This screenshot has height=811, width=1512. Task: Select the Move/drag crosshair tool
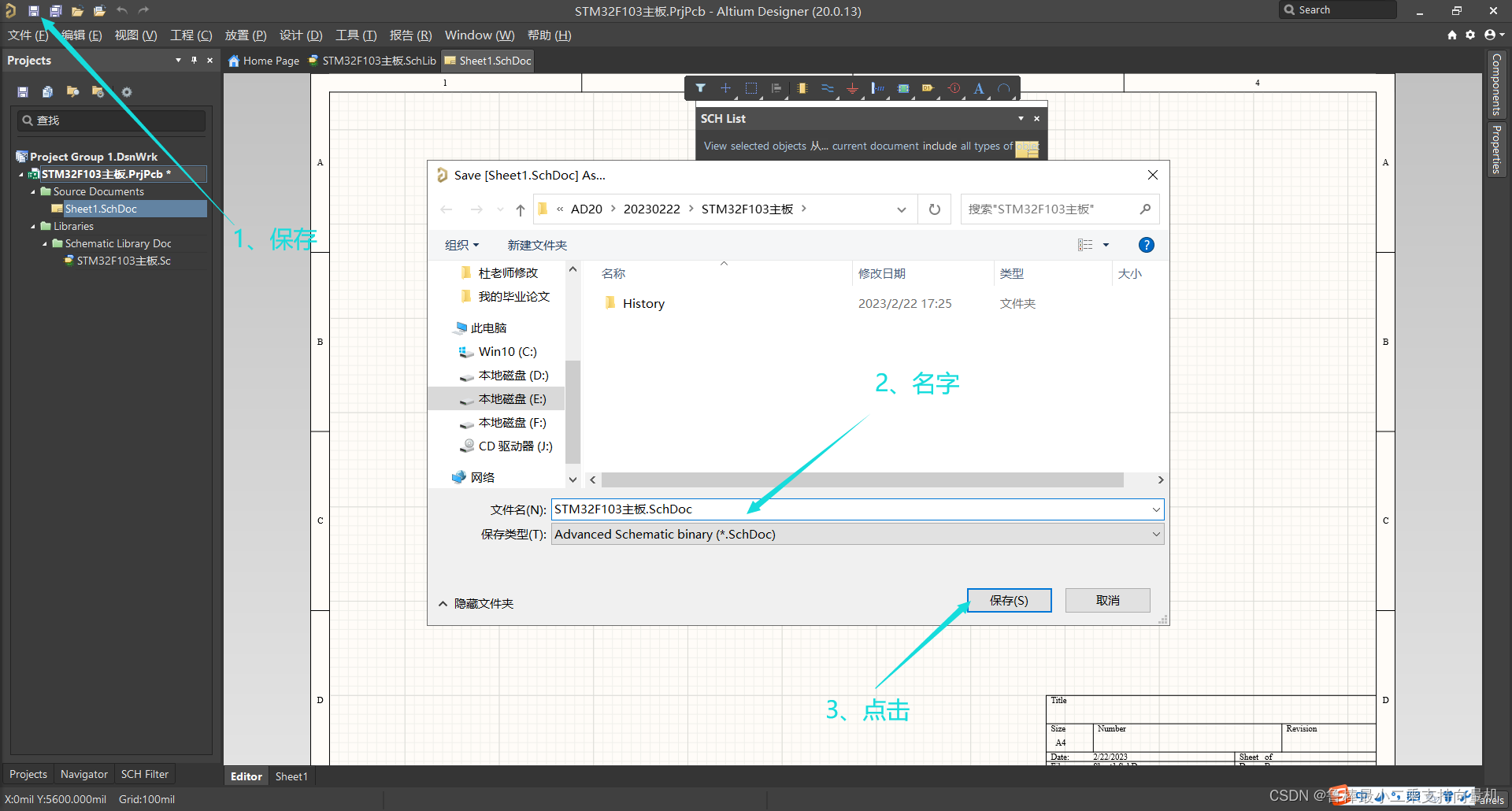coord(726,88)
